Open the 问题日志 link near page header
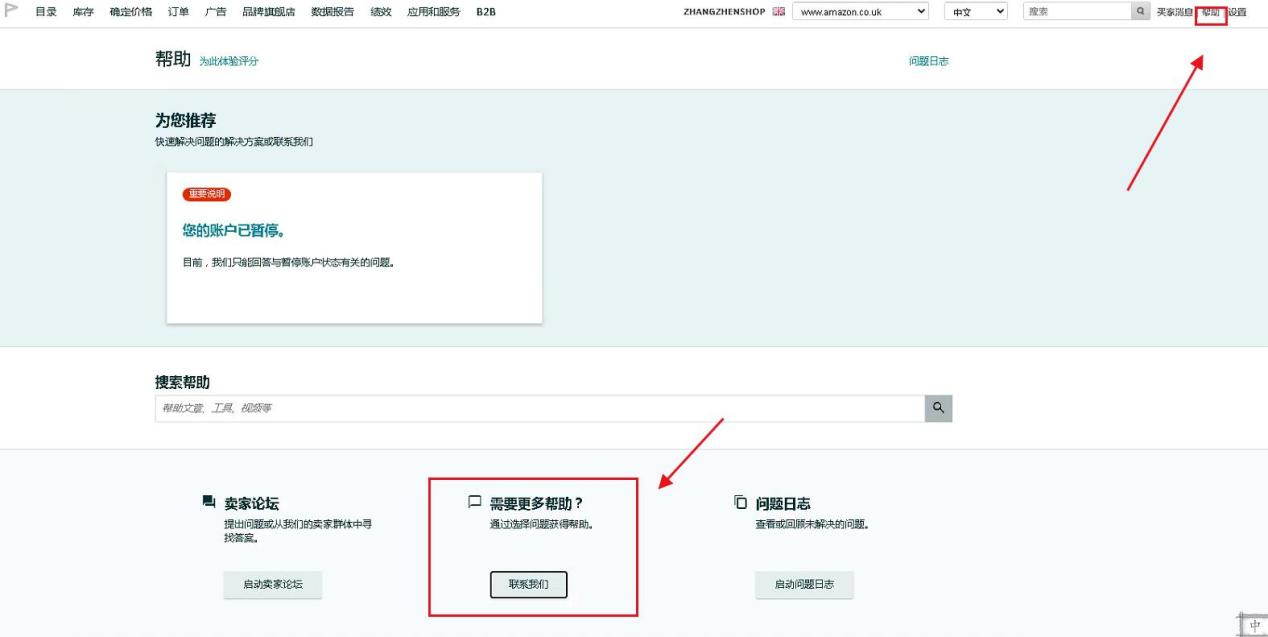1268x637 pixels. click(x=928, y=61)
